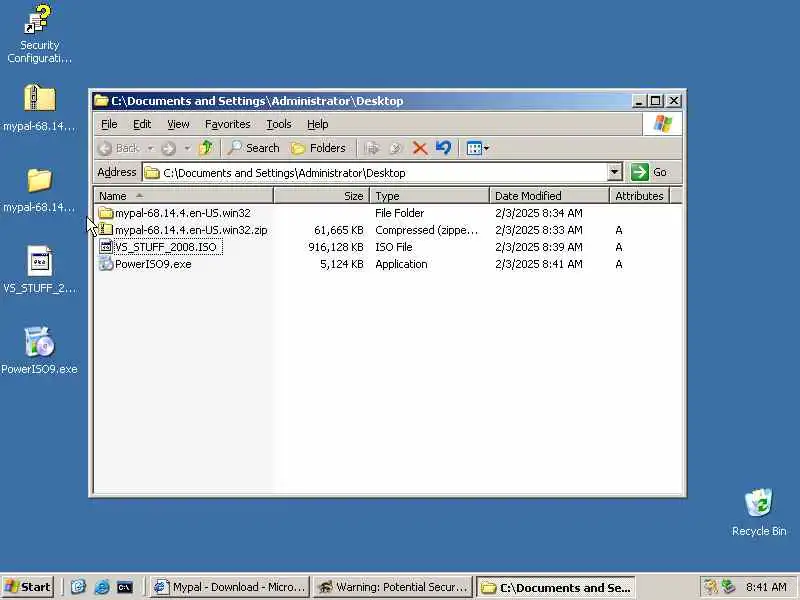The height and width of the screenshot is (600, 800).
Task: Click the Back navigation button
Action: [119, 148]
